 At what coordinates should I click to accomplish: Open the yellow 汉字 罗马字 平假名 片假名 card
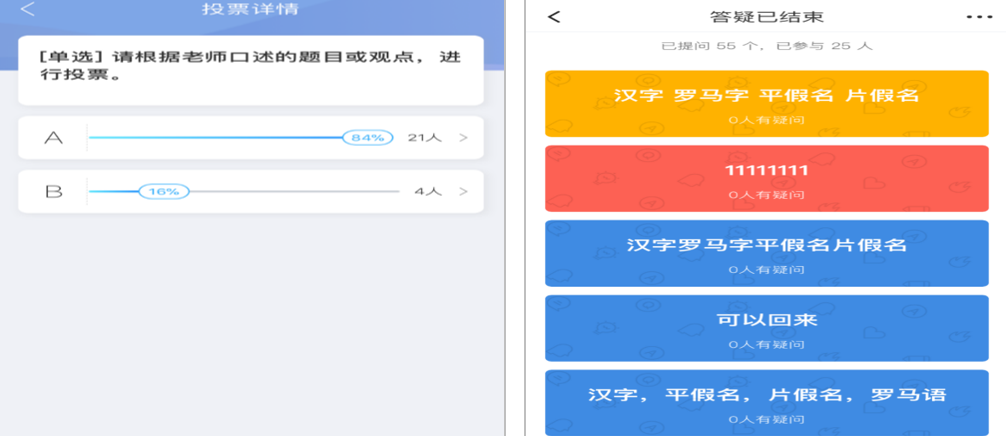click(767, 104)
